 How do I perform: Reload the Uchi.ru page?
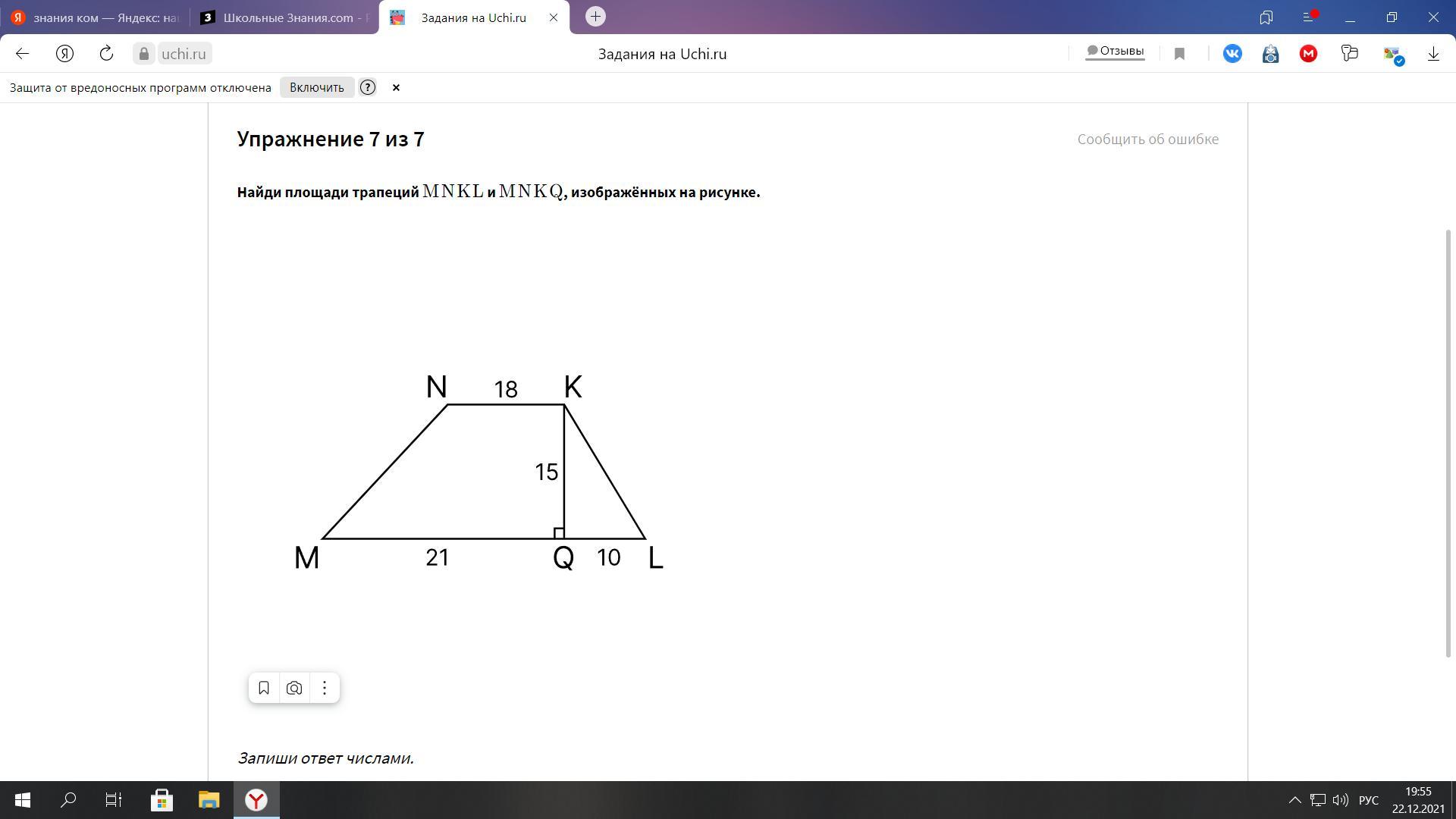(106, 53)
